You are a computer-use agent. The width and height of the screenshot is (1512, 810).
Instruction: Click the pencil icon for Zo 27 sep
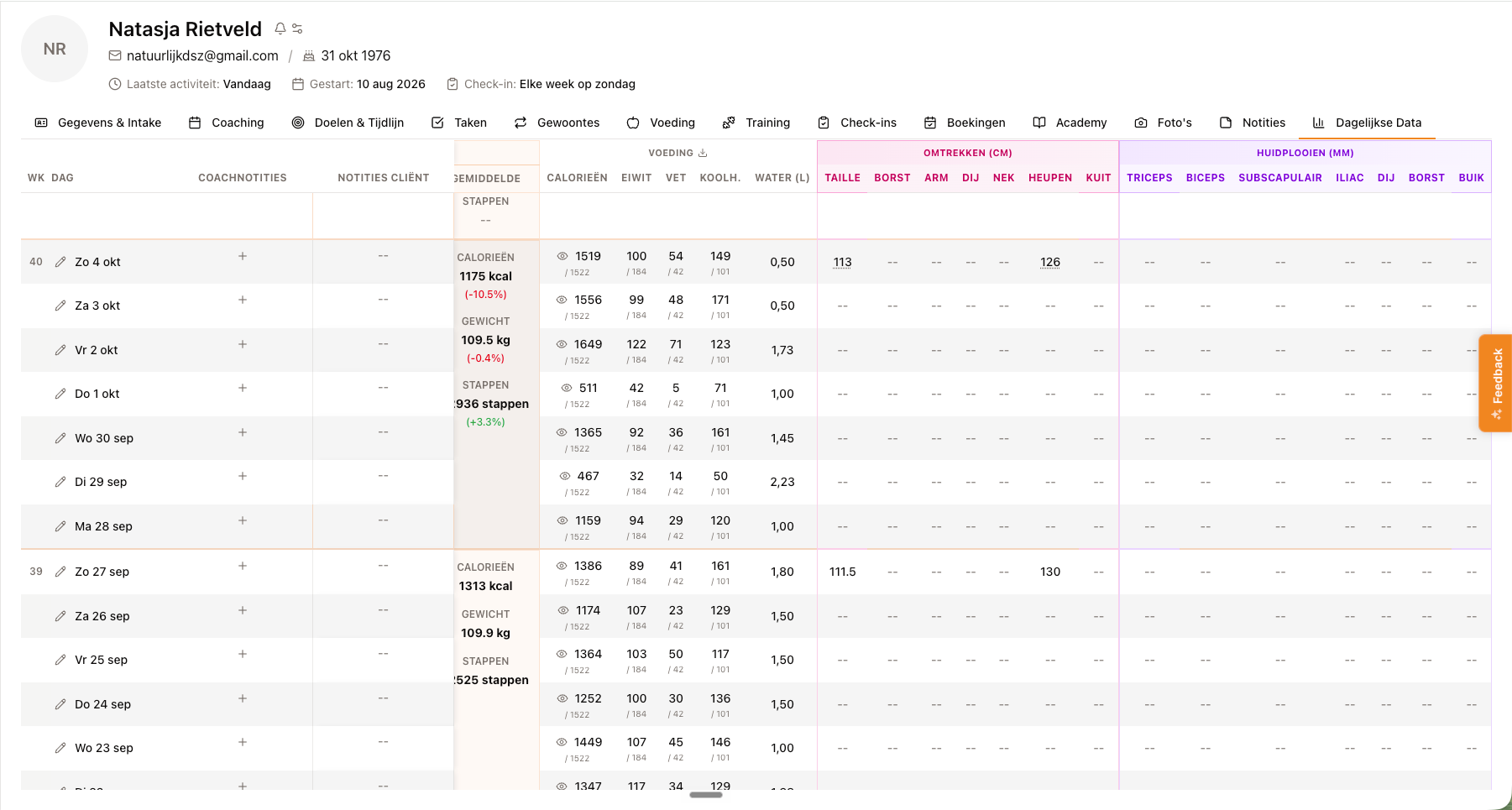click(x=60, y=572)
